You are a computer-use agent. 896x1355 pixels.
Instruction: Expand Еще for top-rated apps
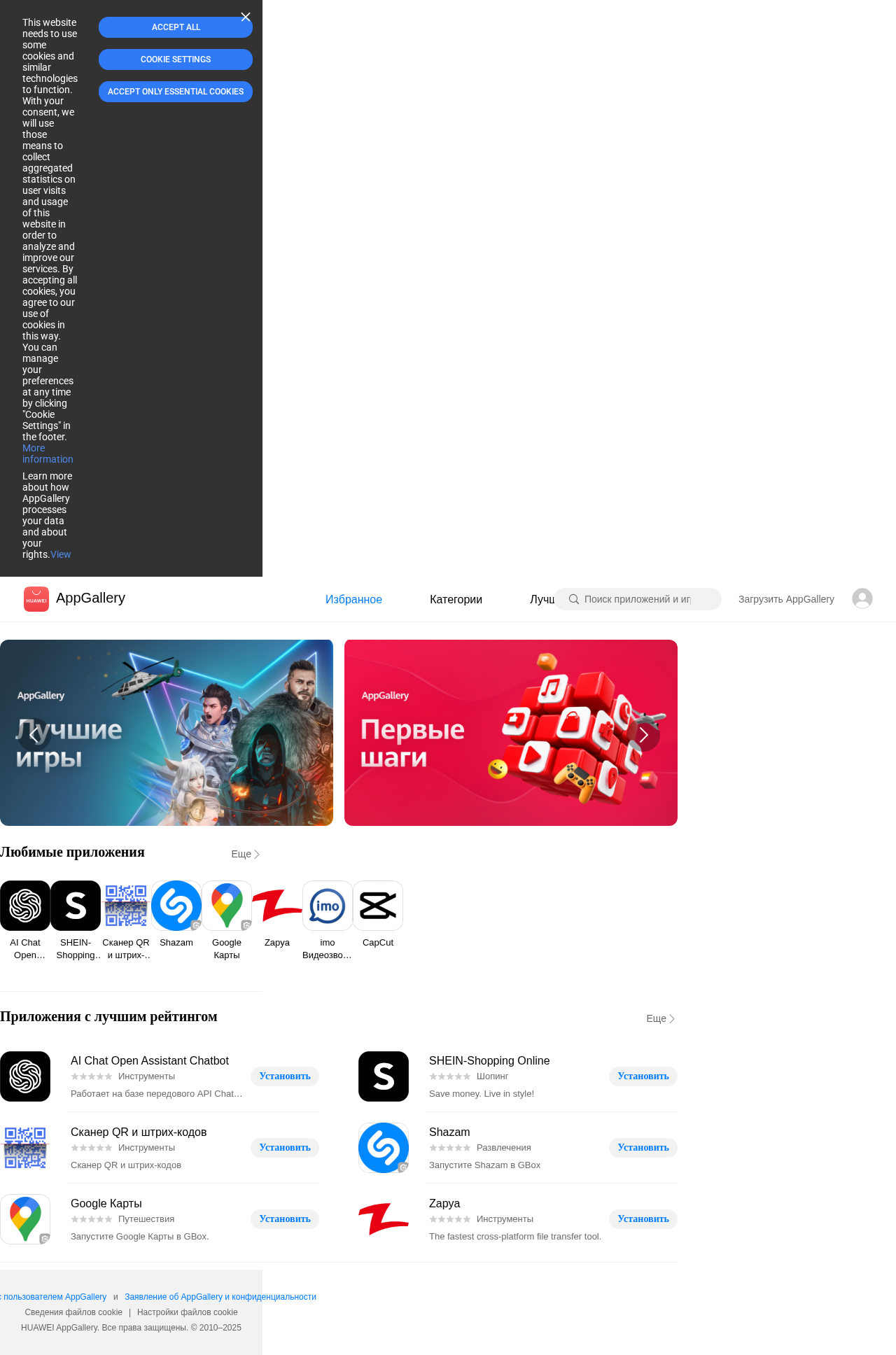pos(661,1018)
